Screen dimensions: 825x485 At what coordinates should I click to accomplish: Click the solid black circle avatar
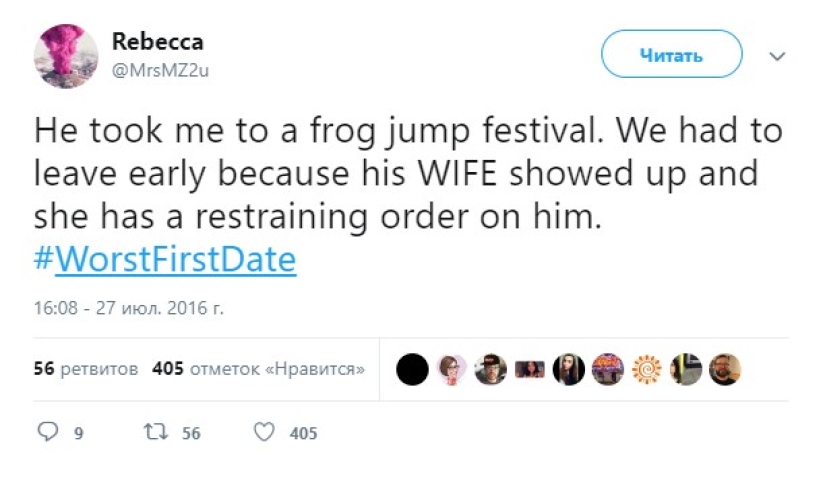pyautogui.click(x=413, y=370)
